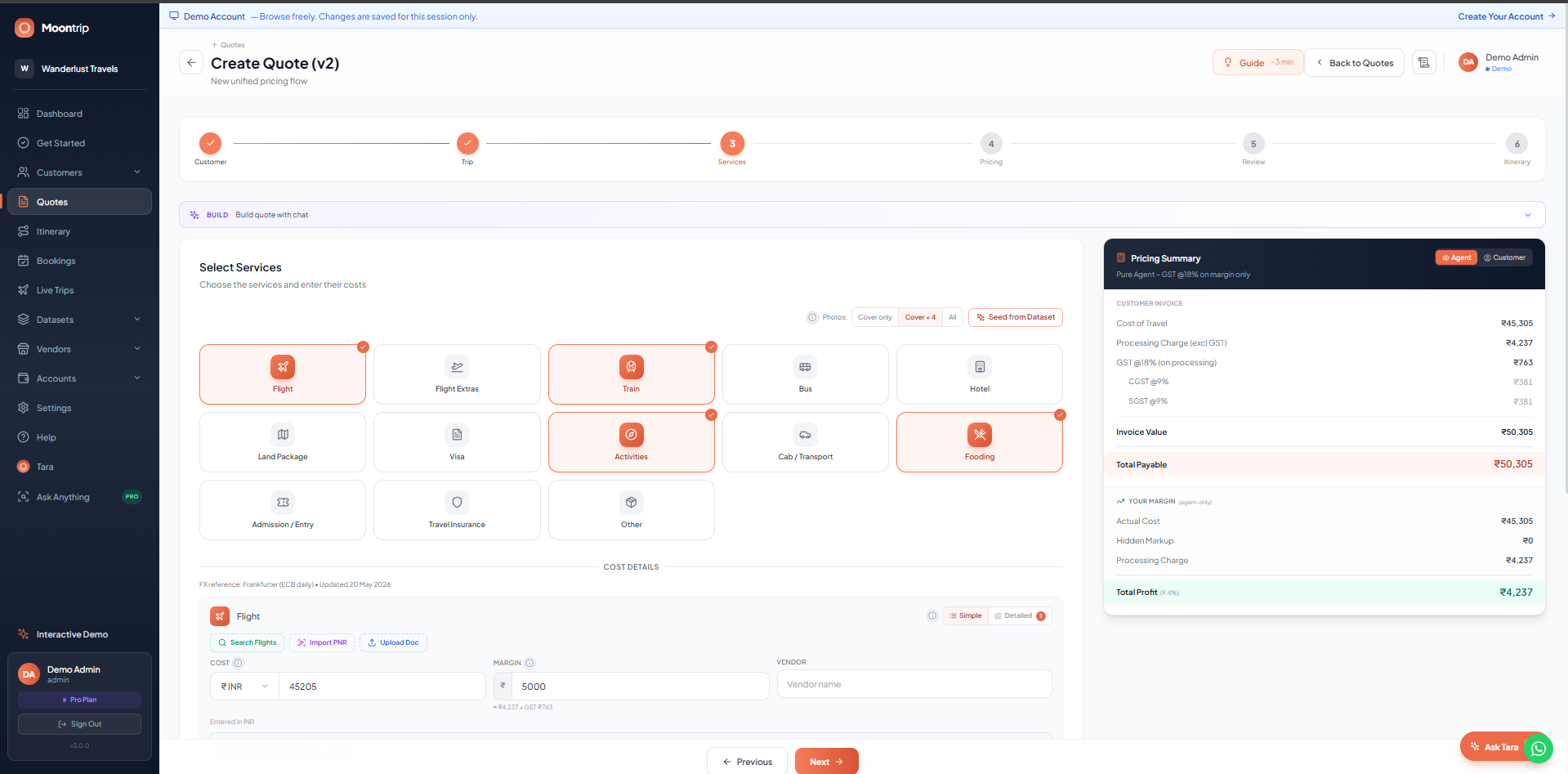Choose Cover + 4 photos option
1568x774 pixels.
tap(920, 317)
